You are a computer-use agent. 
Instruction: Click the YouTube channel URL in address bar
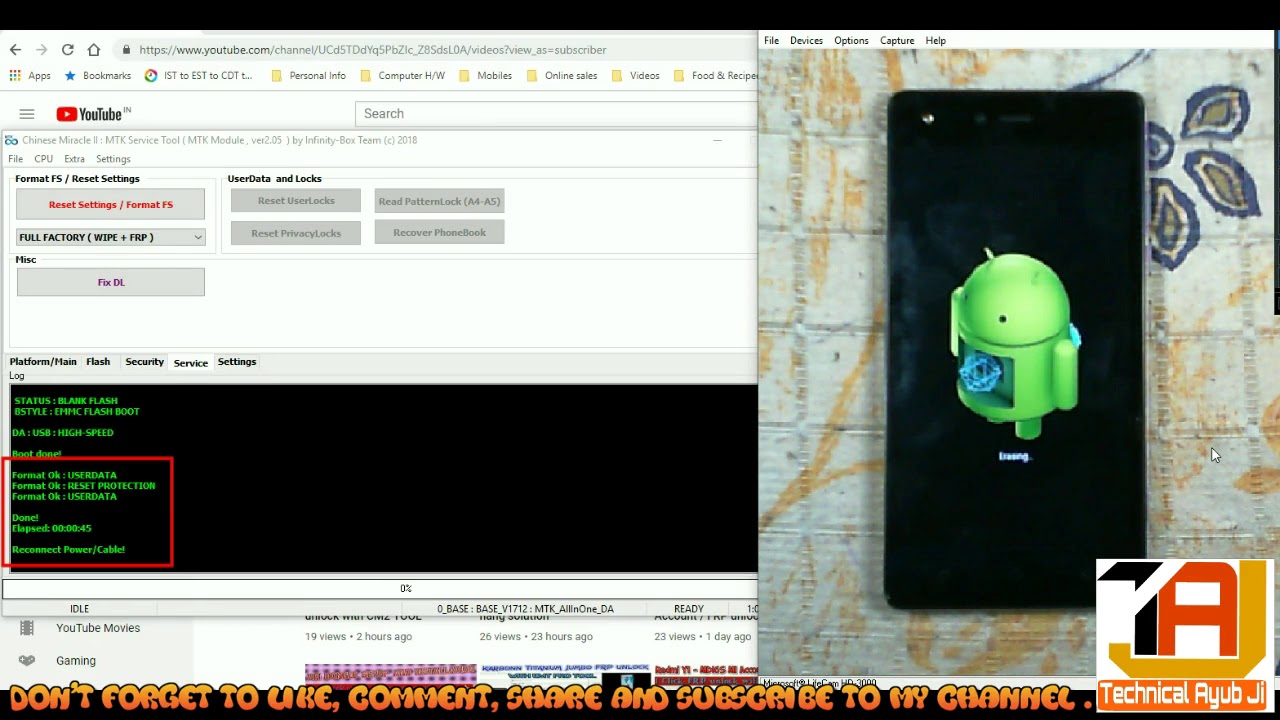pyautogui.click(x=373, y=50)
